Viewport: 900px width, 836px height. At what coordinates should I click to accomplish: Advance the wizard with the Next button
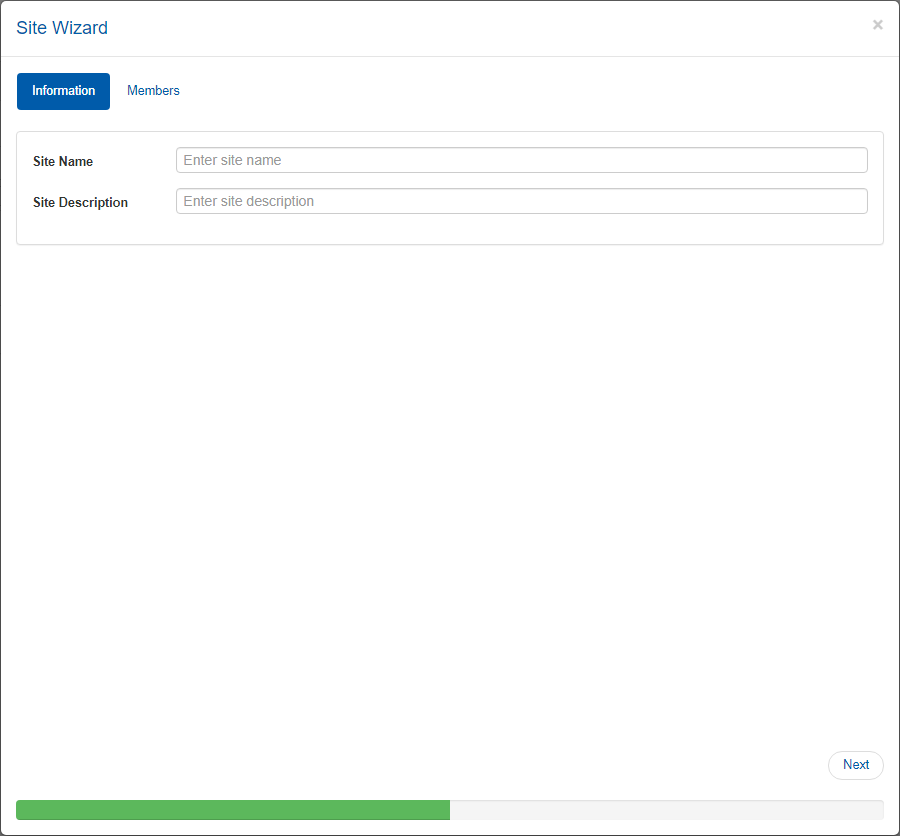[x=855, y=765]
